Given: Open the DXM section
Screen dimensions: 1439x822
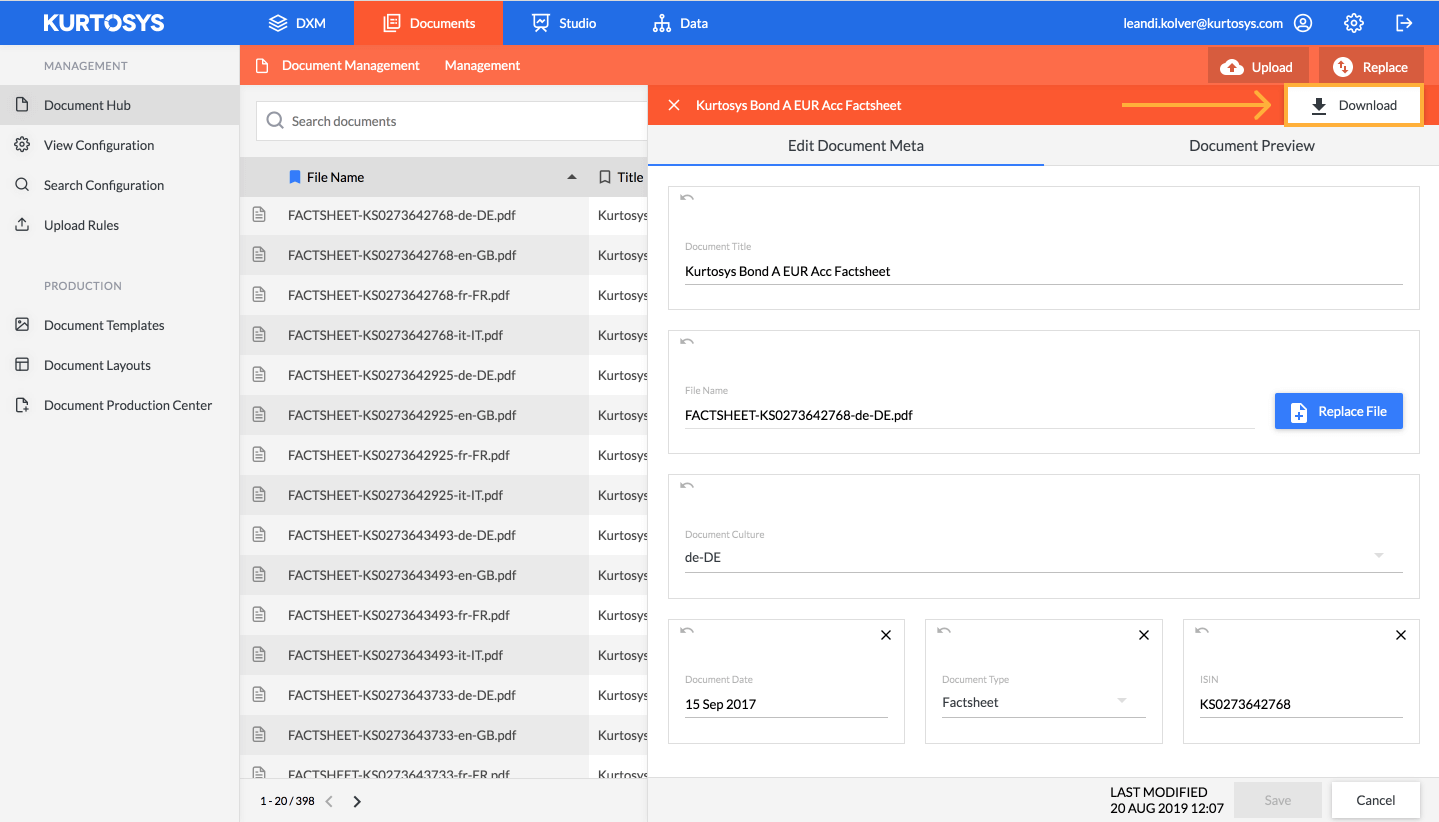Looking at the screenshot, I should coord(297,22).
